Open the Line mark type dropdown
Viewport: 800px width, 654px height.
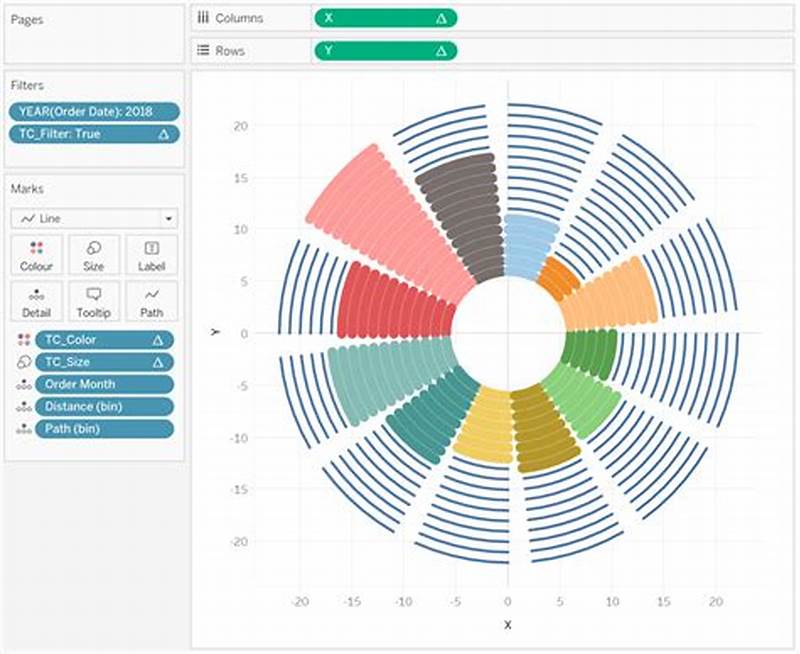click(x=95, y=218)
